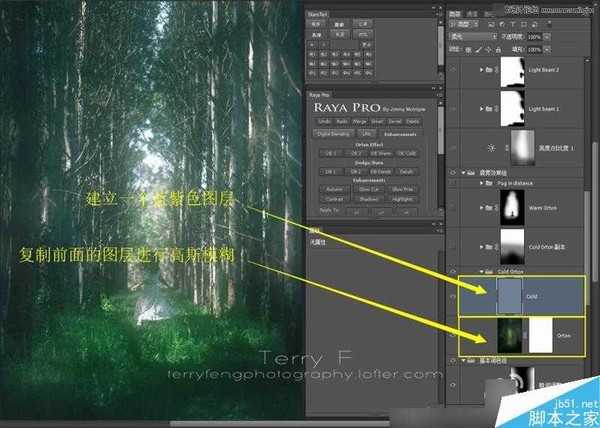Select the Light Beam 2 layer name
The width and height of the screenshot is (600, 428).
point(543,70)
